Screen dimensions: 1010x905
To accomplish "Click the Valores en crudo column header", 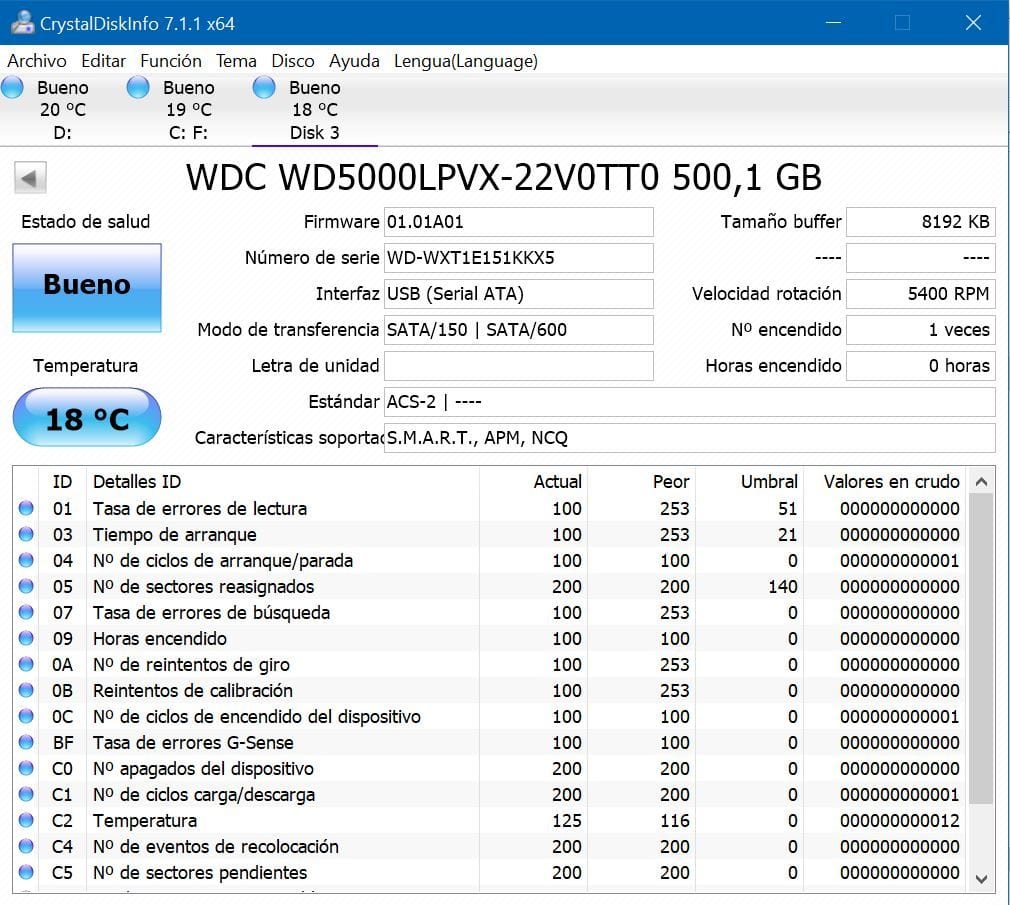I will [x=884, y=482].
